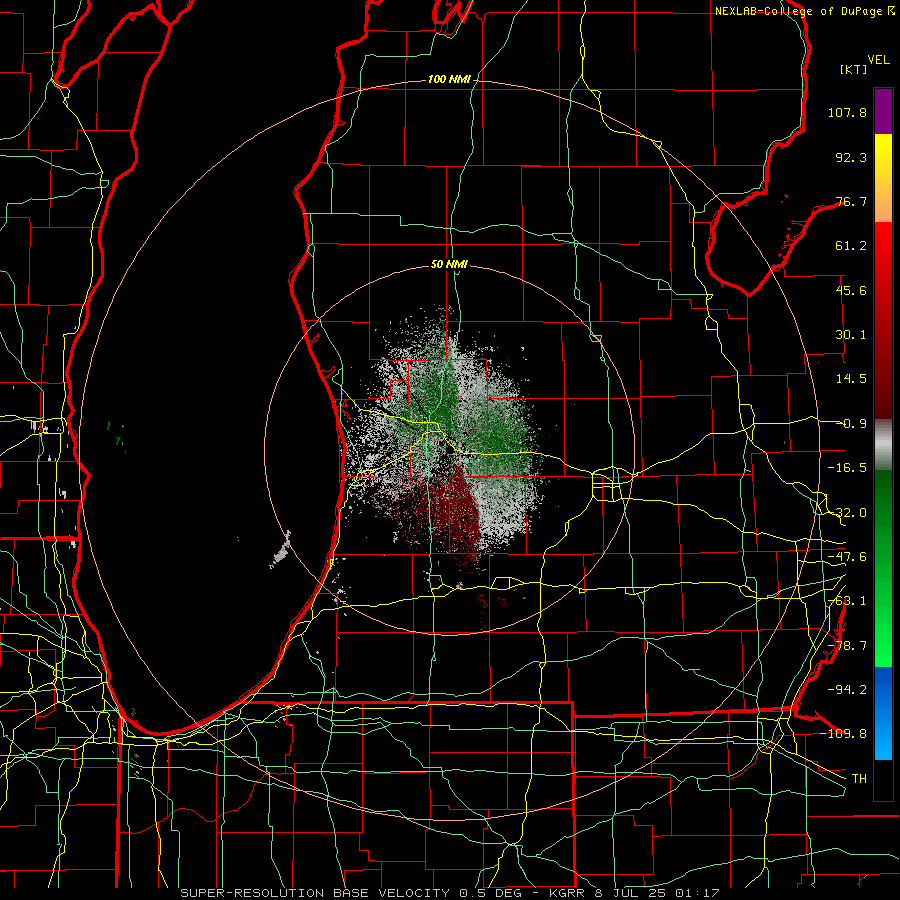
Task: Select the 92.3 legend value
Action: point(851,157)
